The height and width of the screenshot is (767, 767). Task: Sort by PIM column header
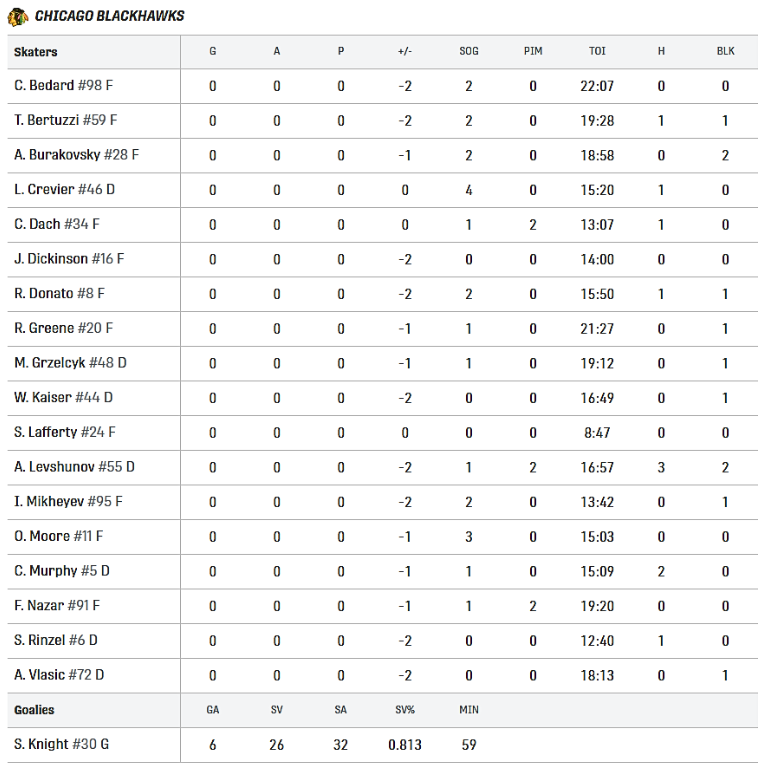point(533,51)
